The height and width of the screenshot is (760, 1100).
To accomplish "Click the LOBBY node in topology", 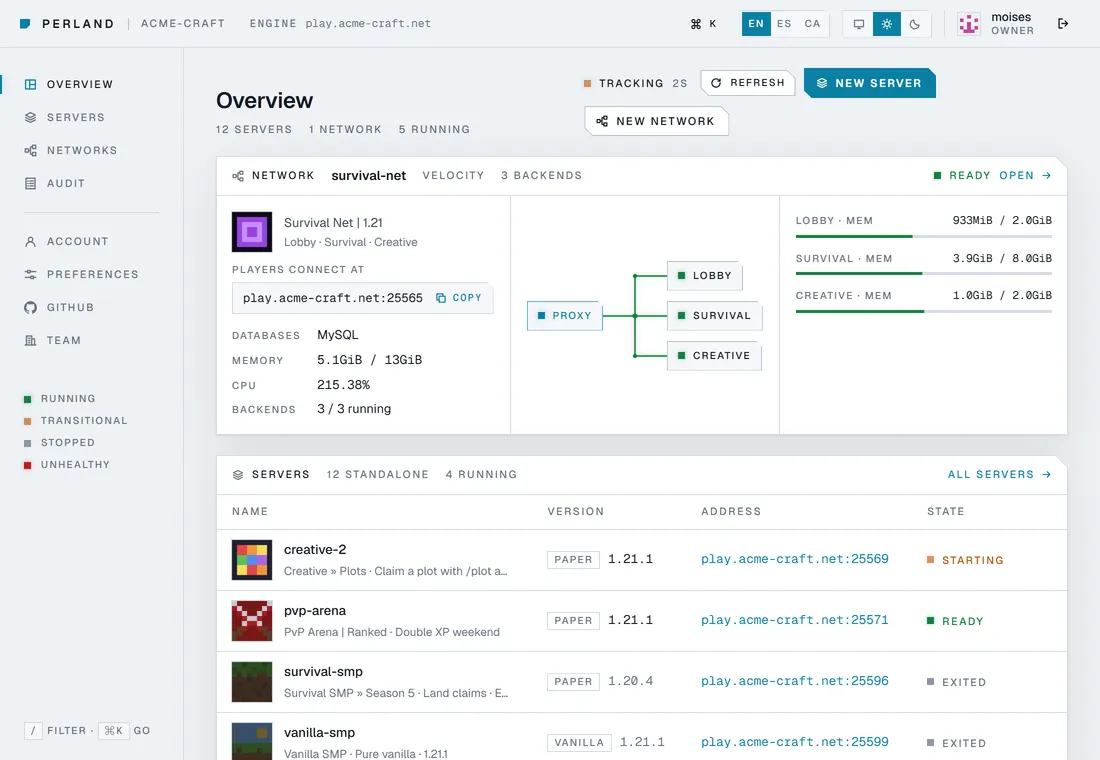I will tap(704, 276).
